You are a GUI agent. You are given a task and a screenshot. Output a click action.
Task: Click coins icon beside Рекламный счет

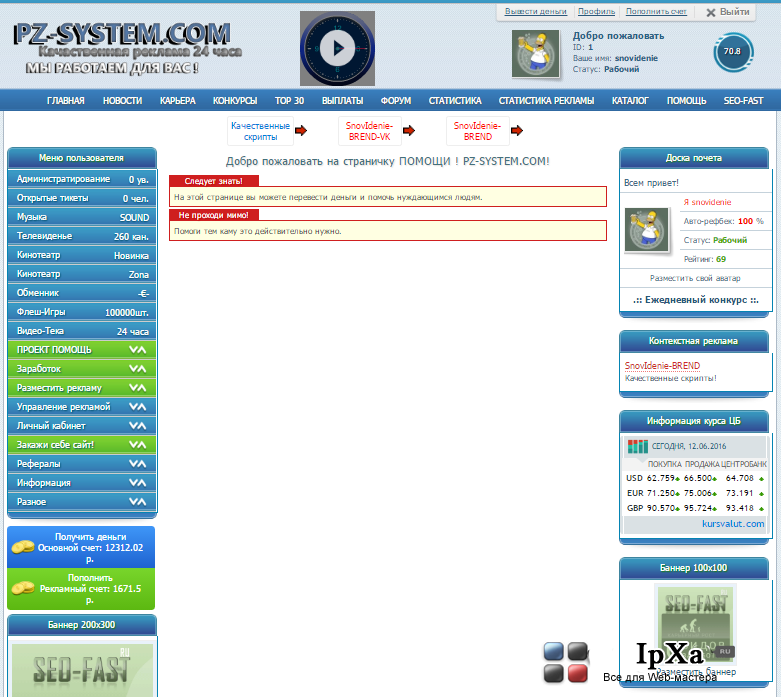(x=23, y=588)
